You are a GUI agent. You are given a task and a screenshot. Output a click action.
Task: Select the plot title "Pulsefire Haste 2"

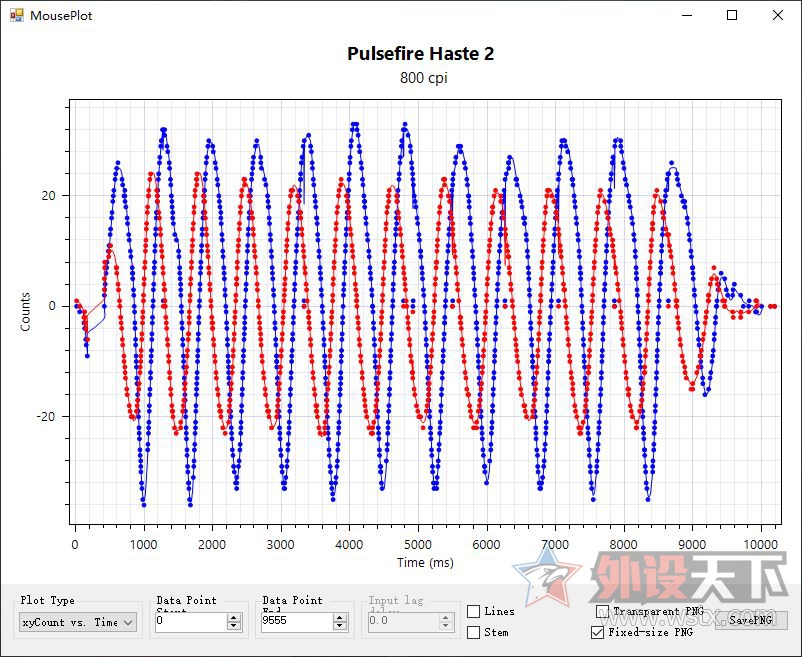point(420,54)
